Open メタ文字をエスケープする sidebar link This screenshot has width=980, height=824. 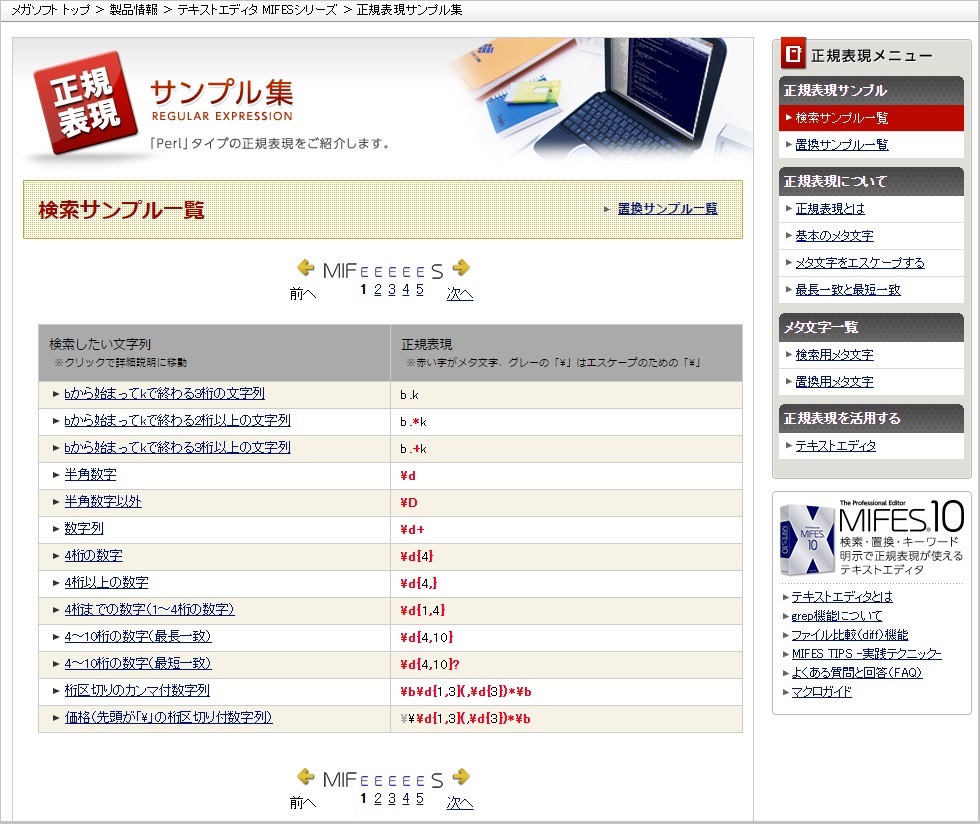click(x=860, y=263)
